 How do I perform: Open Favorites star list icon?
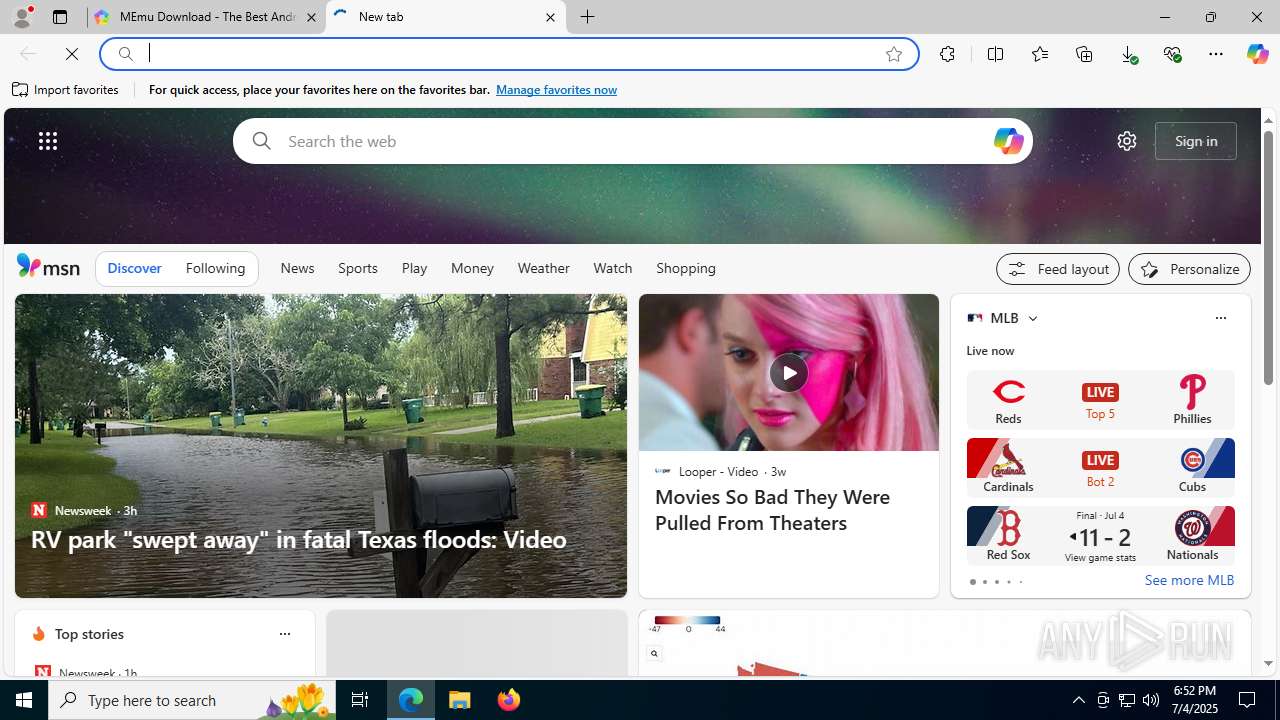click(1040, 54)
